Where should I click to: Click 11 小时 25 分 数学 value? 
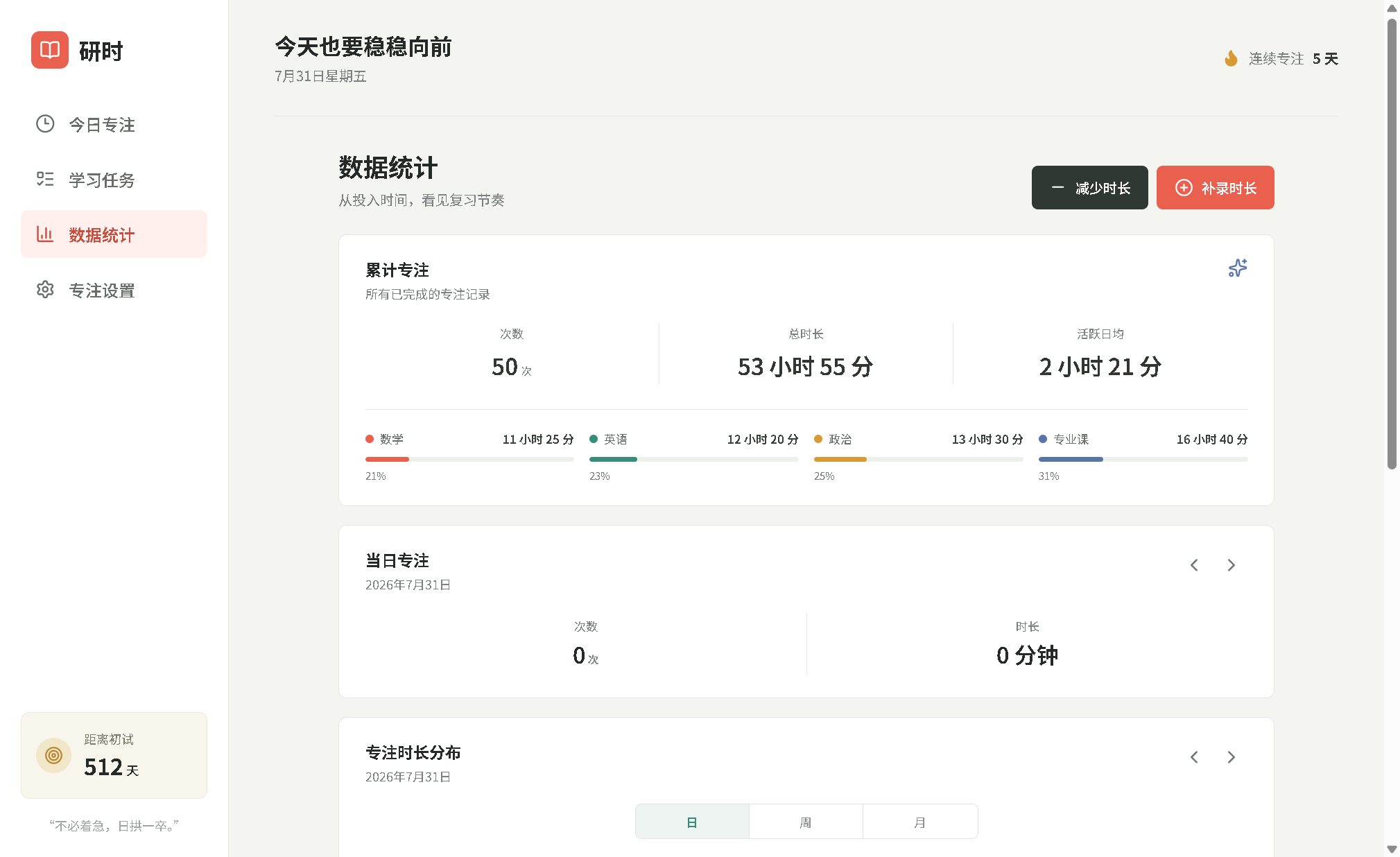(x=538, y=439)
